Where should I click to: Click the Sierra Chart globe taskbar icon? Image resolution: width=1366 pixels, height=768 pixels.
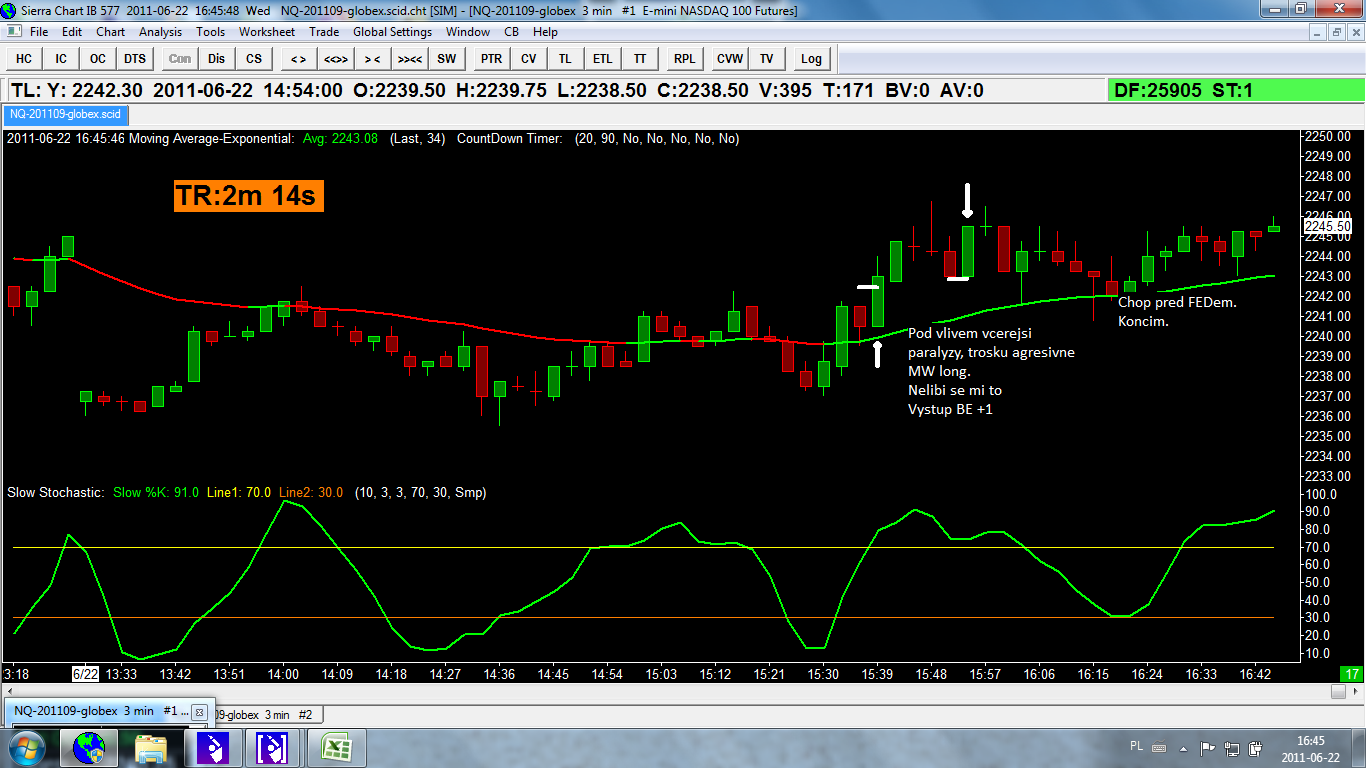click(x=89, y=747)
